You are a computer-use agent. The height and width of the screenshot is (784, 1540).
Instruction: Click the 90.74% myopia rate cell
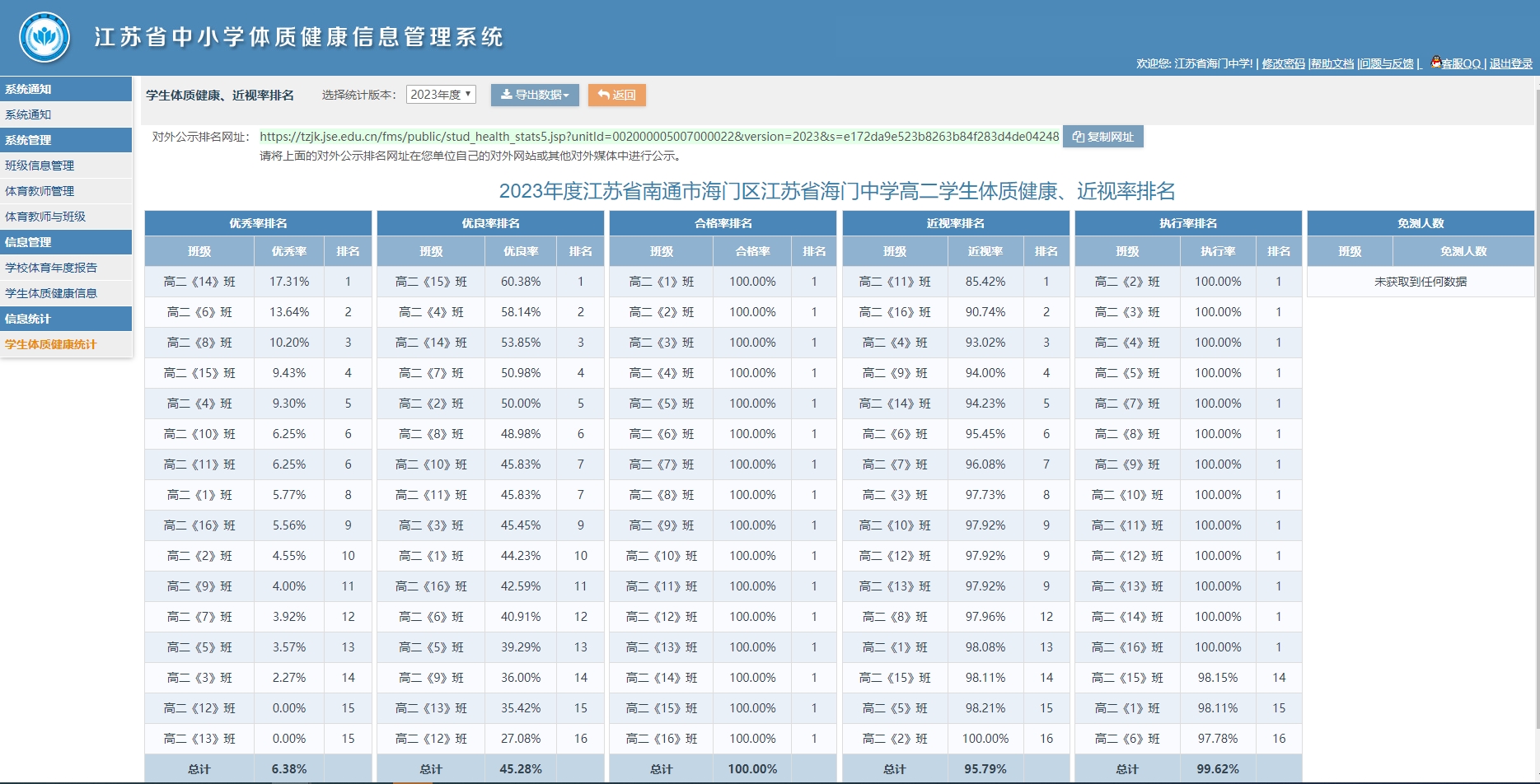click(x=985, y=312)
